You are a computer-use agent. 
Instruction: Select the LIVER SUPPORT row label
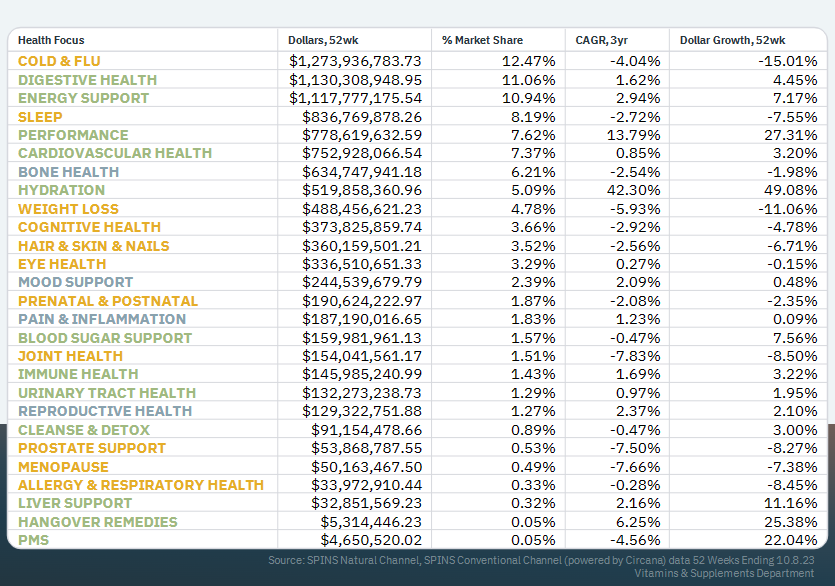tap(75, 503)
